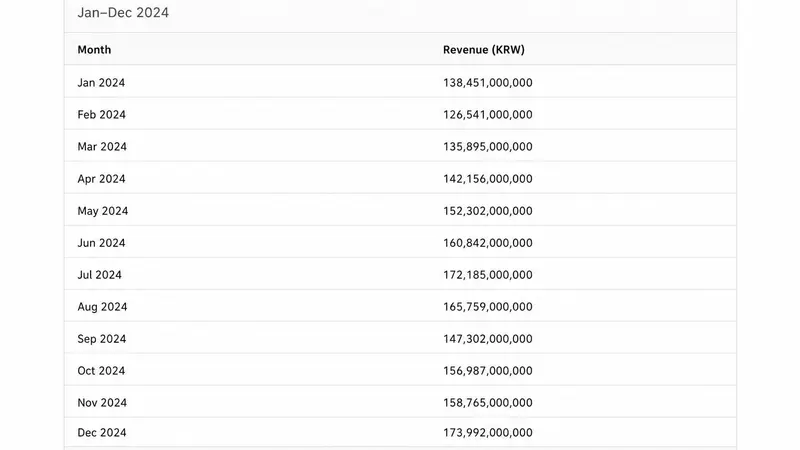Select the Oct 2024 month cell
The width and height of the screenshot is (800, 450).
101,371
